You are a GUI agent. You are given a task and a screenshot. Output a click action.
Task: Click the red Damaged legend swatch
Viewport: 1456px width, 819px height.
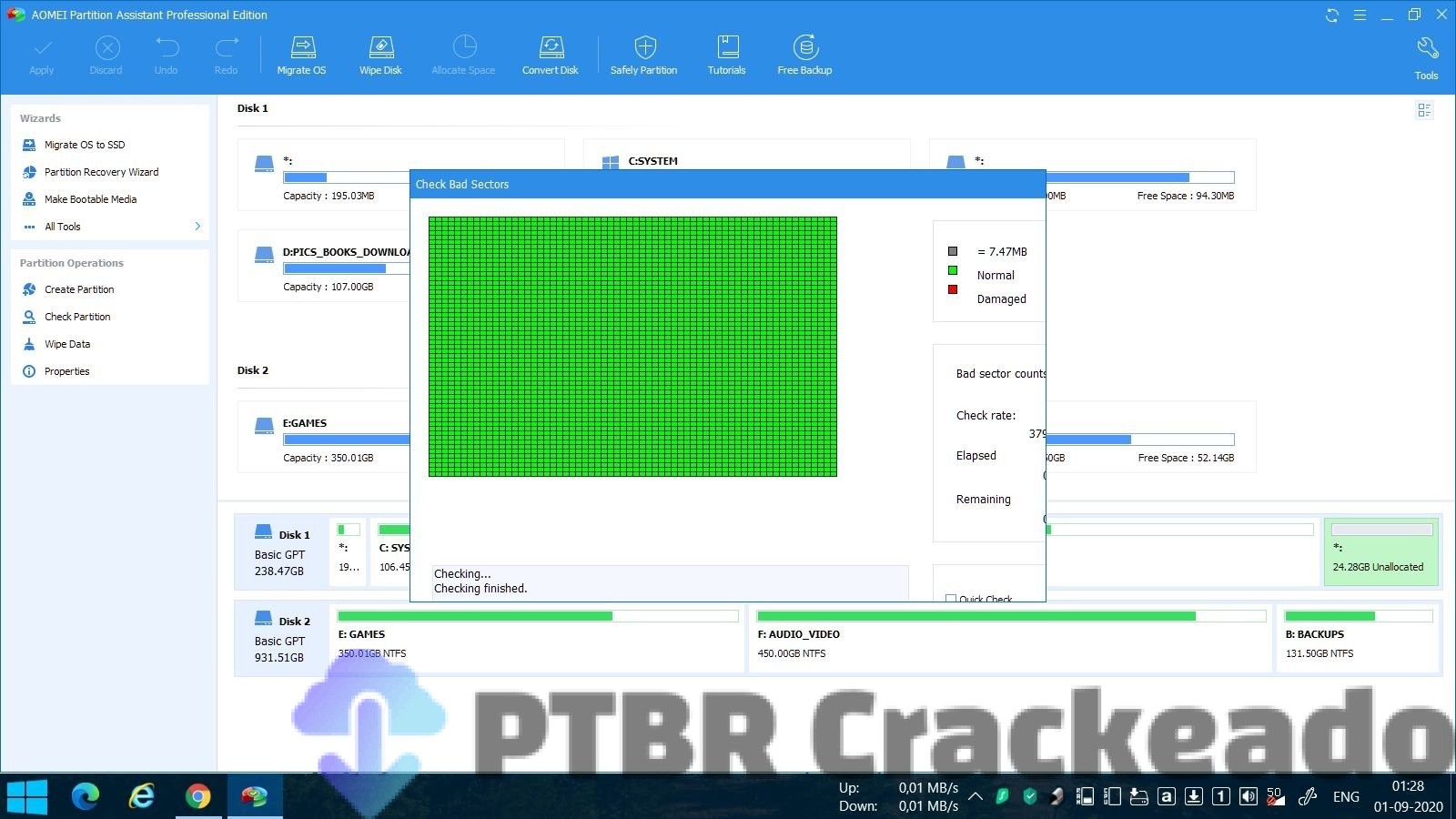click(x=953, y=289)
